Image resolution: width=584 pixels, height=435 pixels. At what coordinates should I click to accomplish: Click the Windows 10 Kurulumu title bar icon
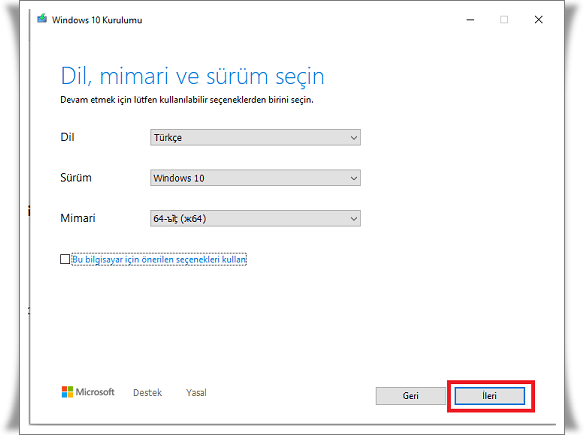(x=42, y=19)
